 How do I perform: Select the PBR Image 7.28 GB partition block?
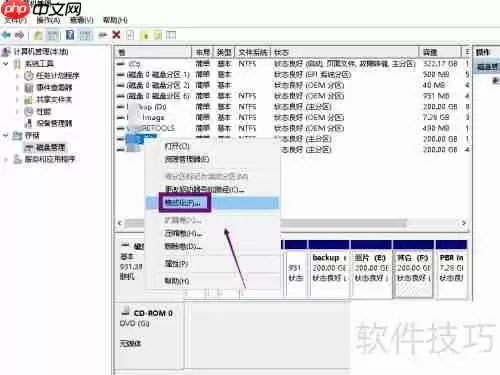[x=452, y=268]
